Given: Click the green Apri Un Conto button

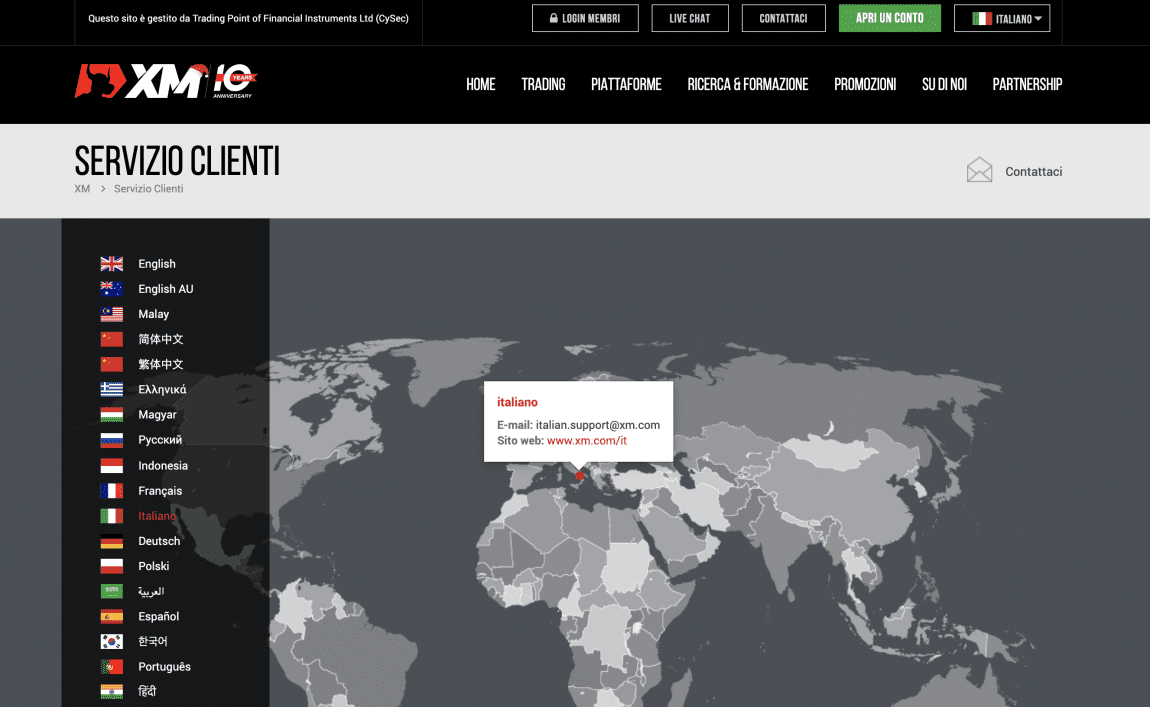Looking at the screenshot, I should pyautogui.click(x=889, y=18).
